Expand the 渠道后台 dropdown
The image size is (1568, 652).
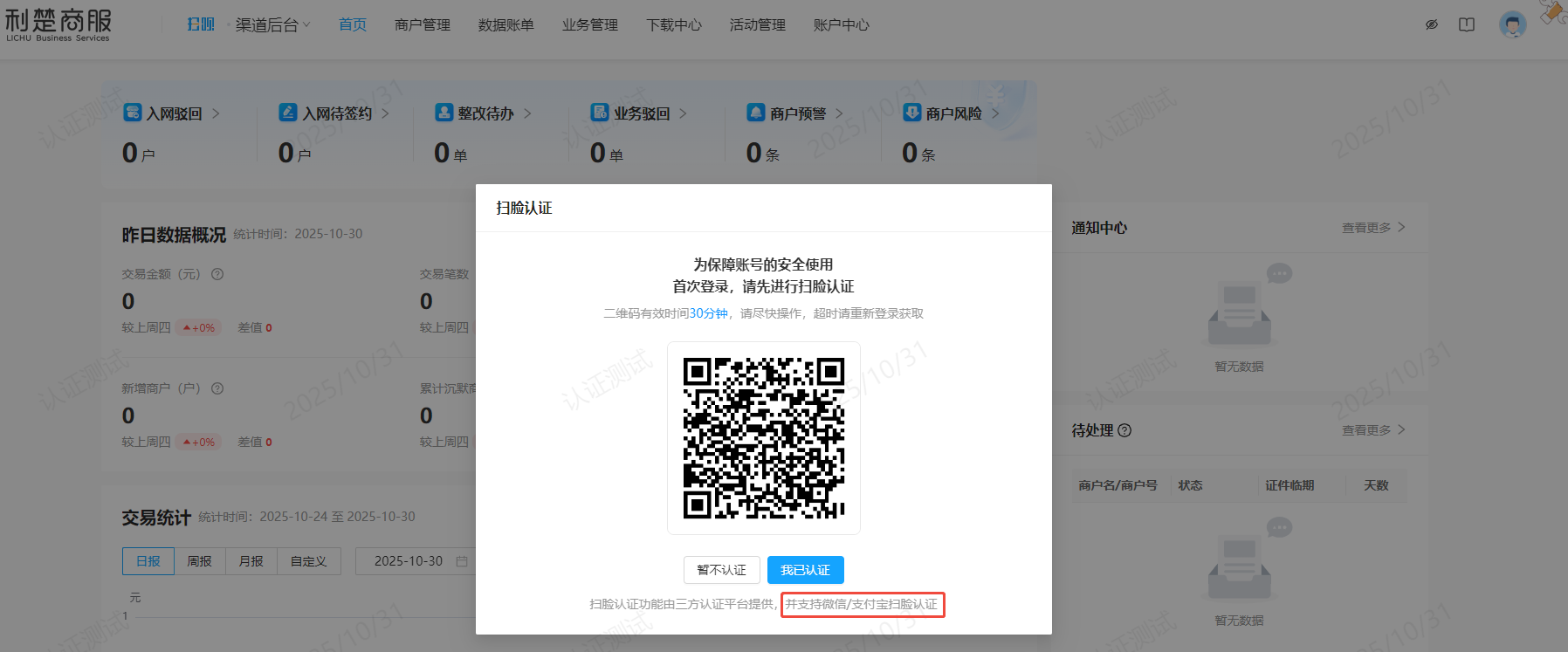[272, 25]
